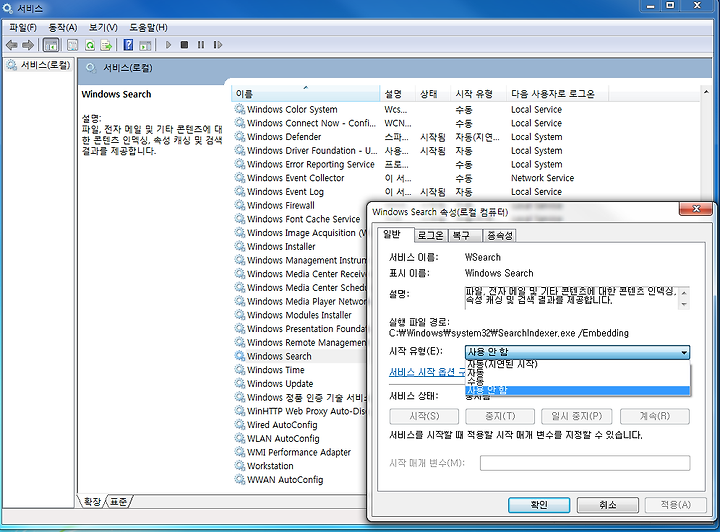Open the 동작(A) menu

[63, 28]
